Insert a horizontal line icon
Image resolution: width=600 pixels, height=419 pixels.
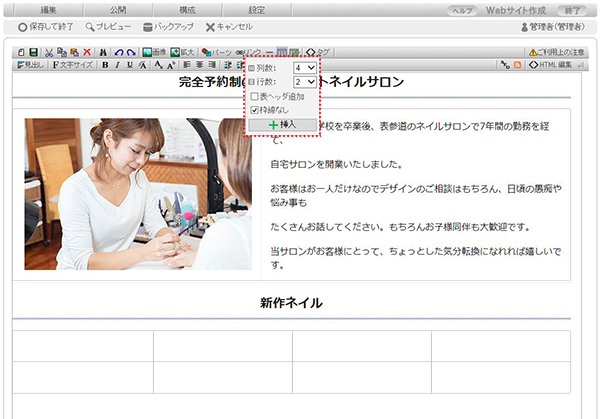(x=270, y=52)
